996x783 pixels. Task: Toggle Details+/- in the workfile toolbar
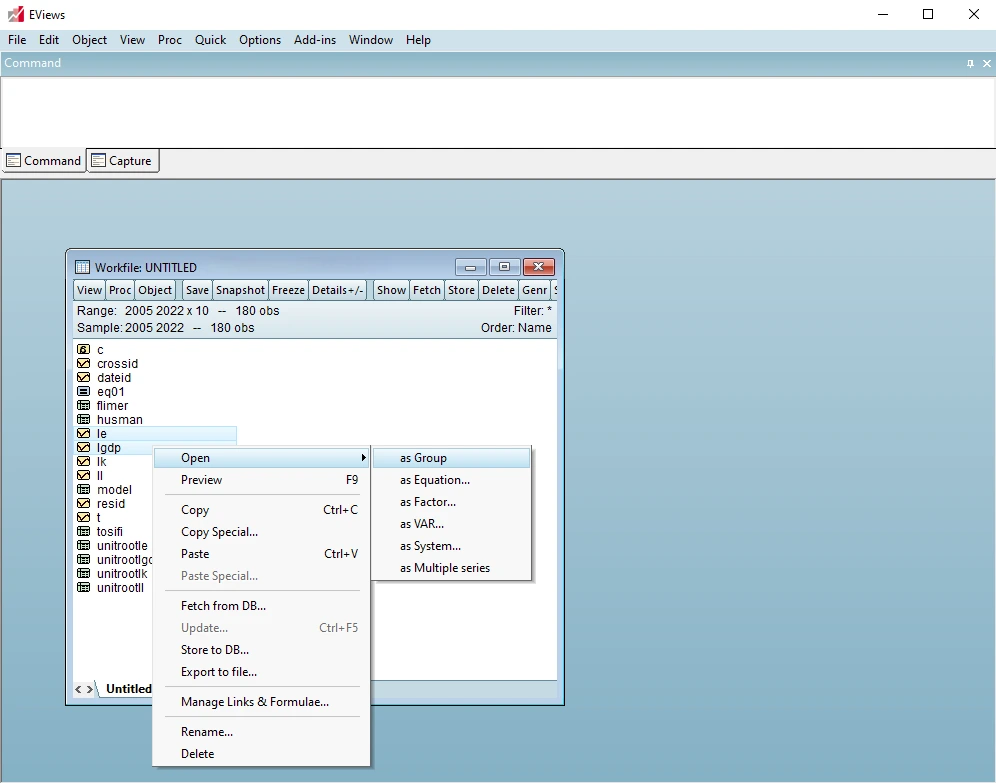(338, 290)
